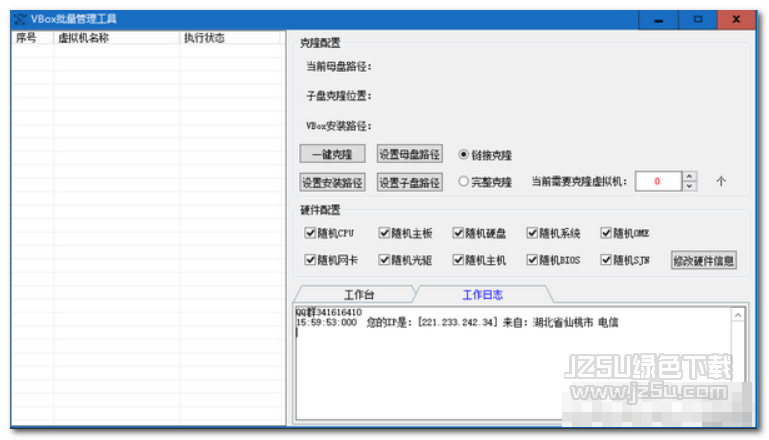The image size is (769, 440).
Task: Click the 序号 column header
Action: tap(32, 38)
